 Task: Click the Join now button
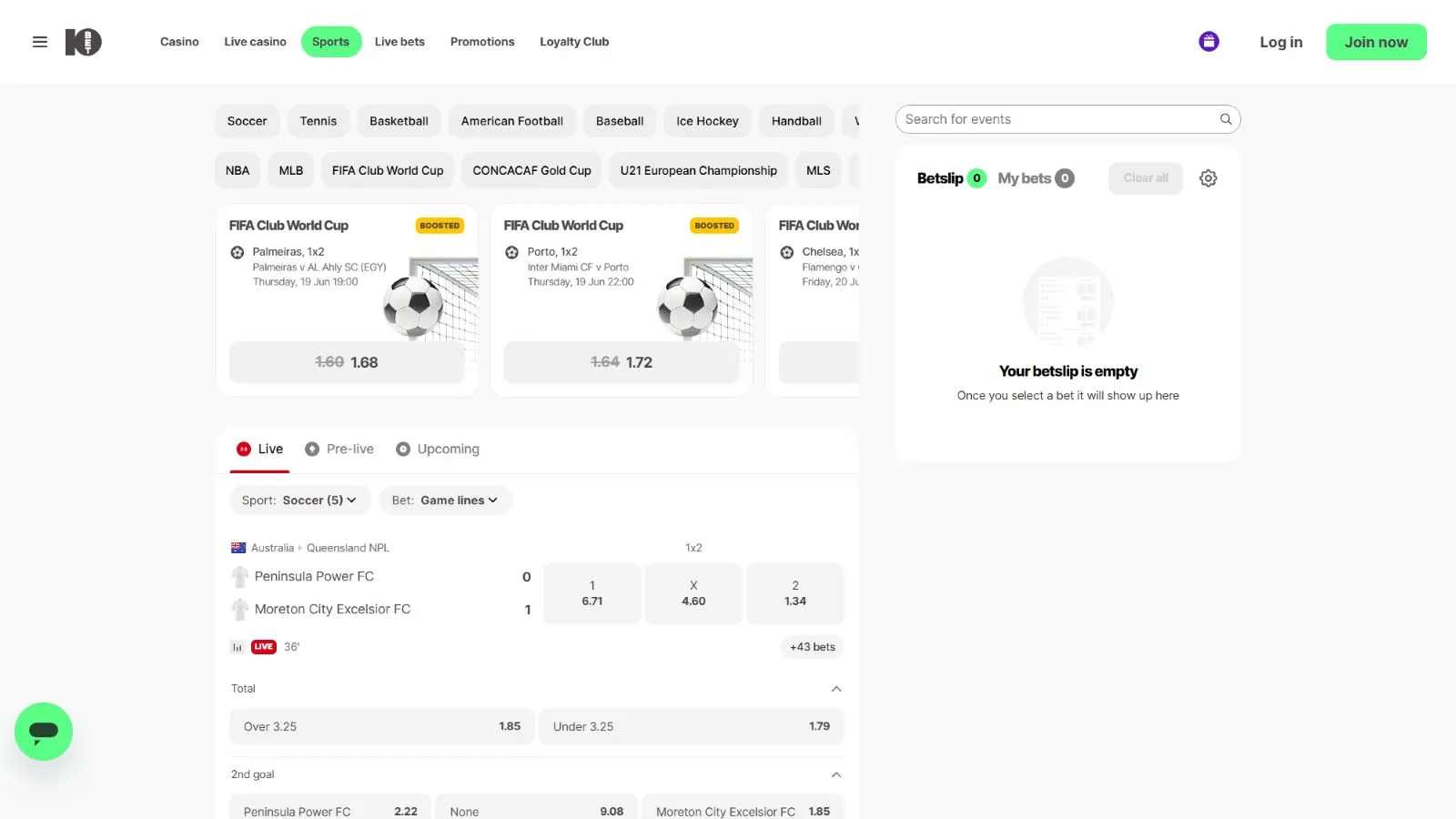tap(1375, 42)
